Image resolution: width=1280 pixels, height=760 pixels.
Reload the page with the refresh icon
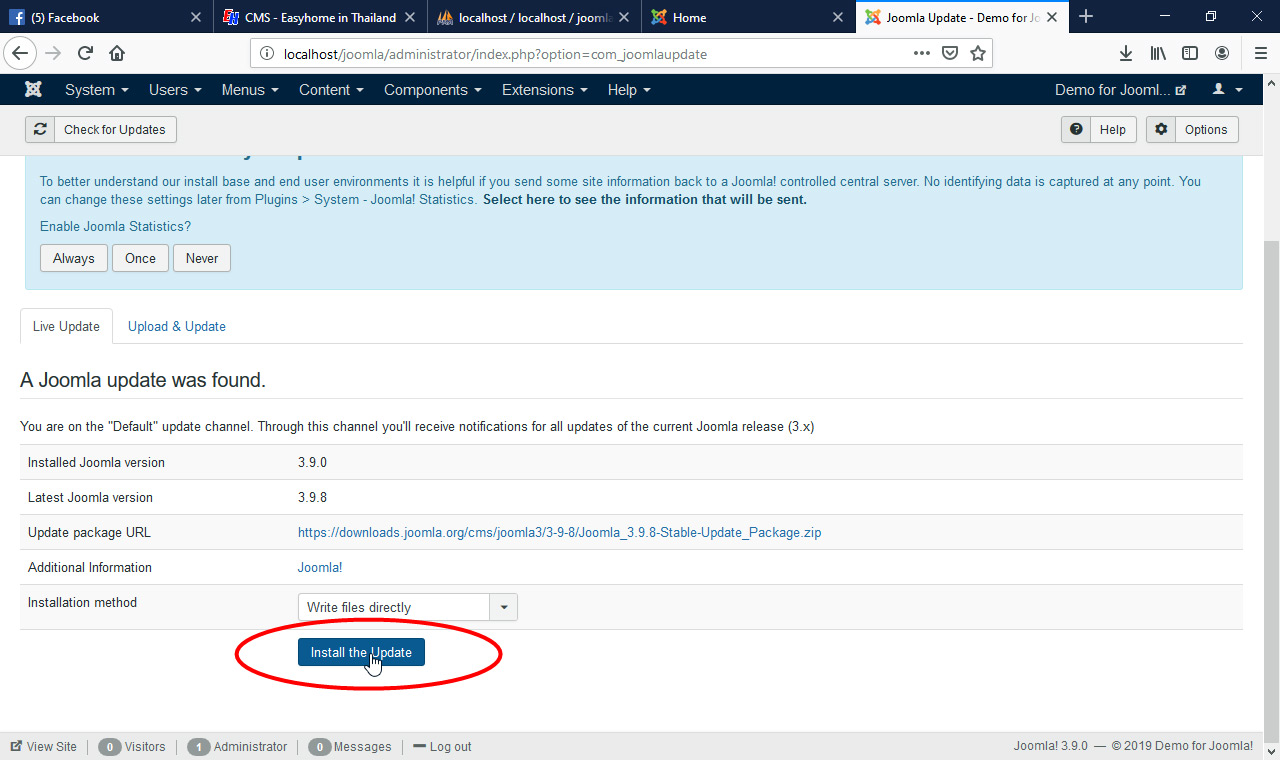[x=84, y=53]
